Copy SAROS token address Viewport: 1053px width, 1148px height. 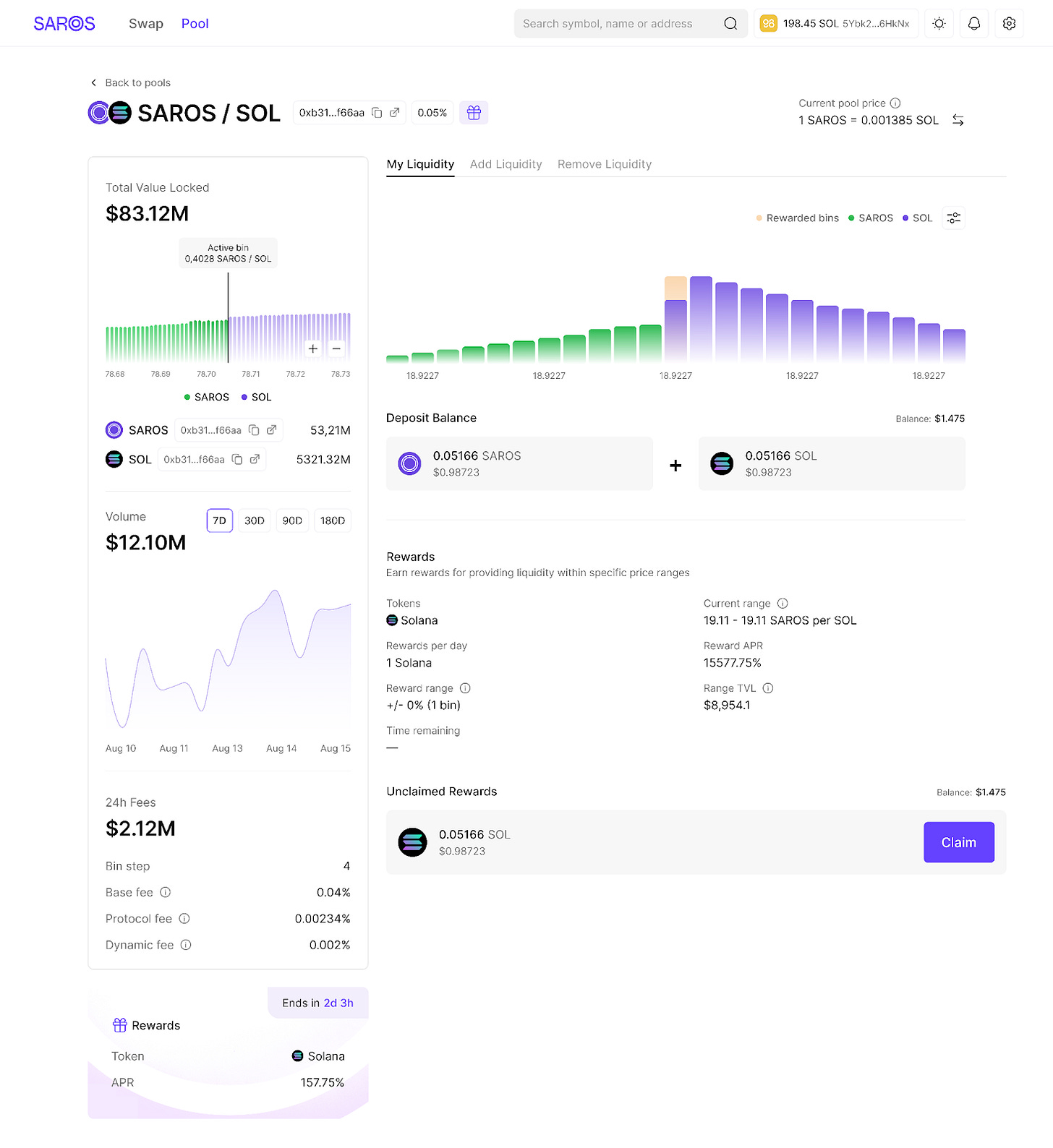point(254,430)
